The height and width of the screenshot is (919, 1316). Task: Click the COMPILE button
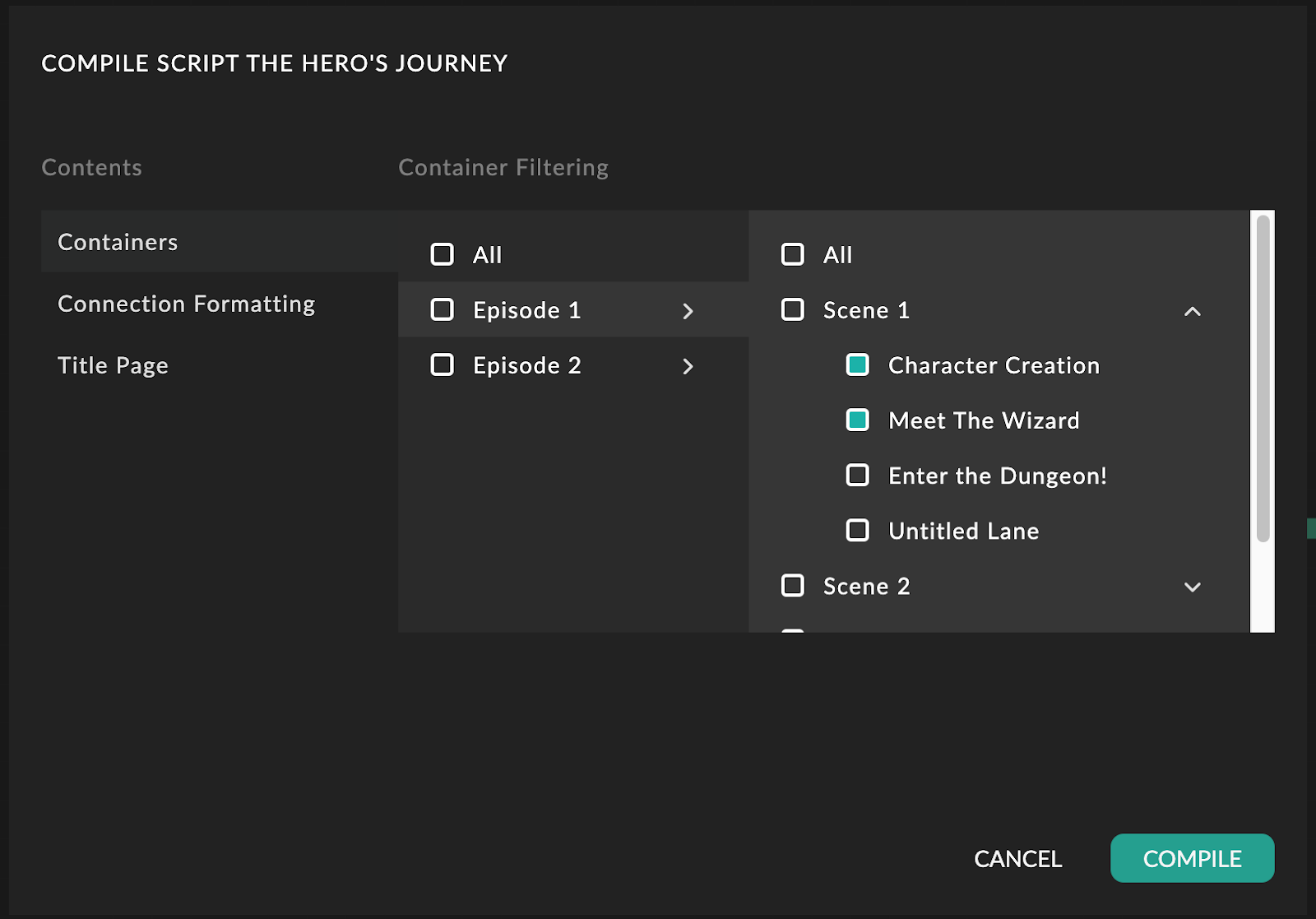pyautogui.click(x=1192, y=858)
